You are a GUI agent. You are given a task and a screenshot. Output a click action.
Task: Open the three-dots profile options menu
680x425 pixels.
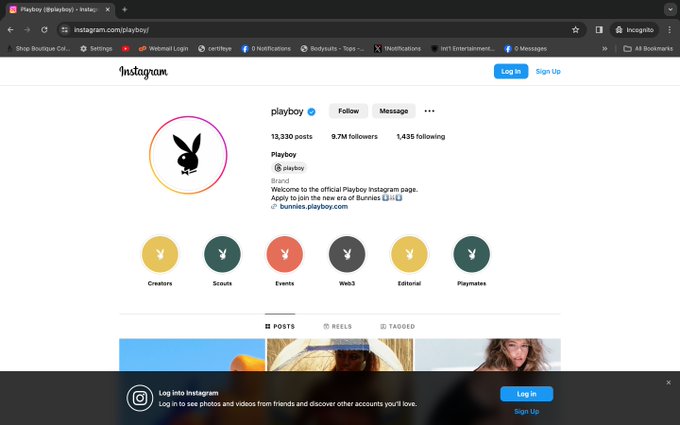[x=429, y=111]
